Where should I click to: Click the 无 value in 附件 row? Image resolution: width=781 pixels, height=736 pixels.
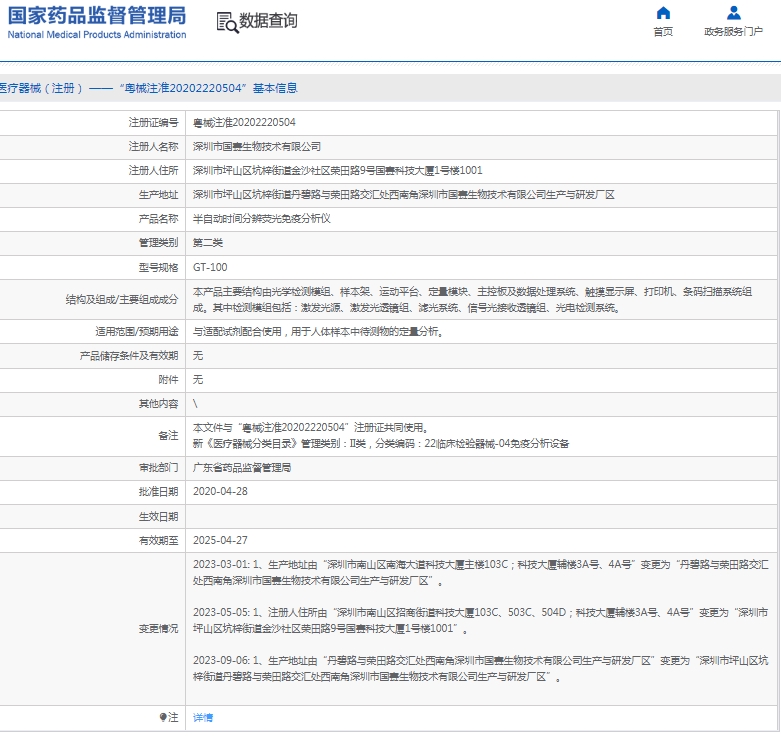point(198,379)
